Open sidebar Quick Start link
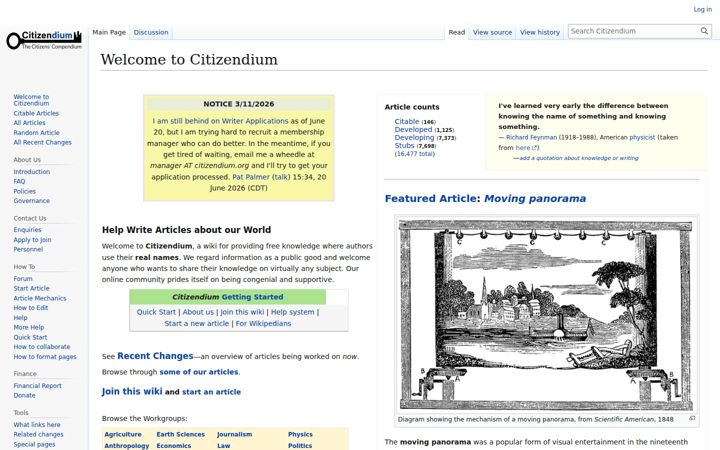 [x=30, y=337]
